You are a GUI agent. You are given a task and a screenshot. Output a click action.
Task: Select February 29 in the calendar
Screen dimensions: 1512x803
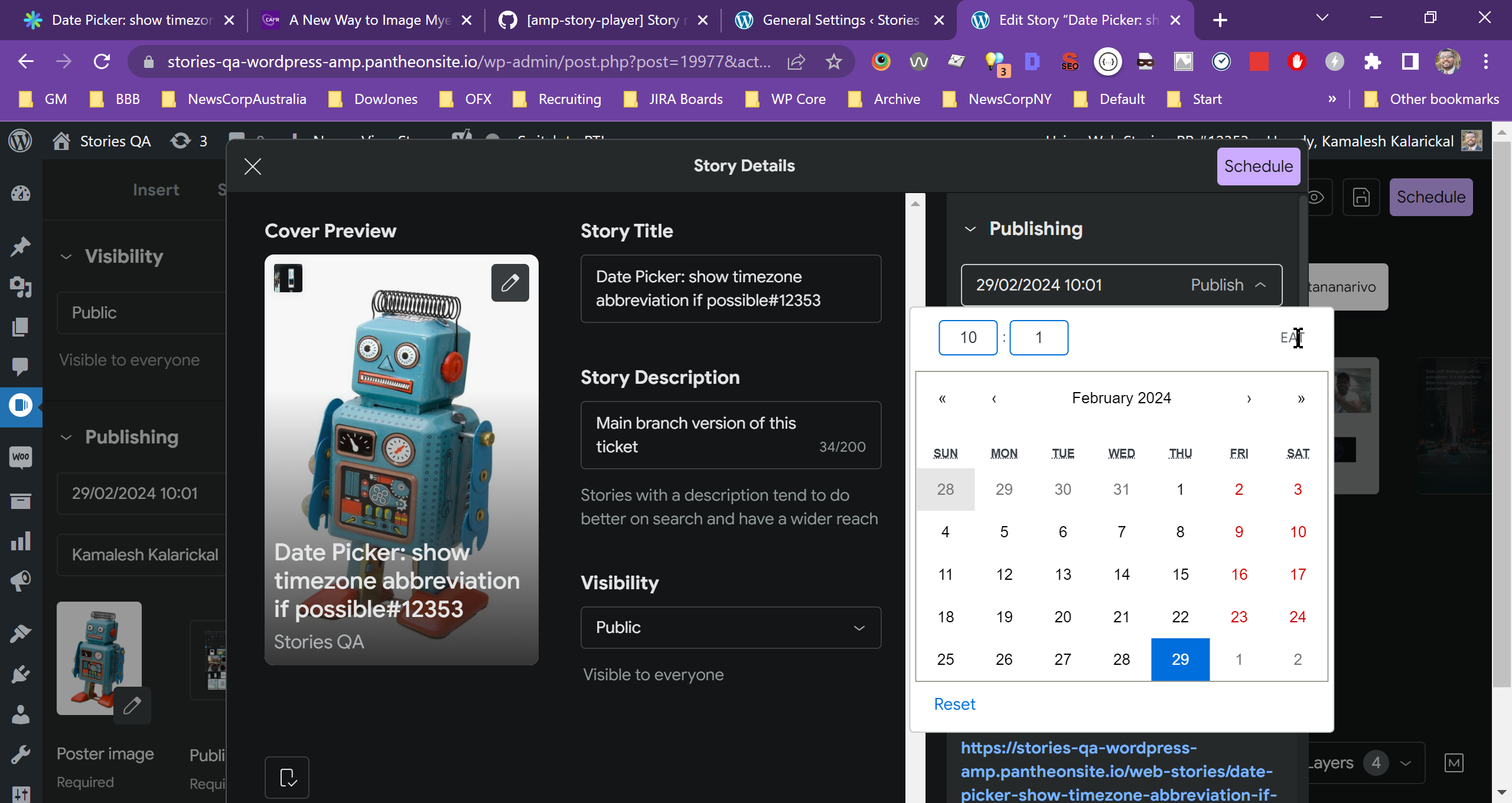pyautogui.click(x=1180, y=660)
